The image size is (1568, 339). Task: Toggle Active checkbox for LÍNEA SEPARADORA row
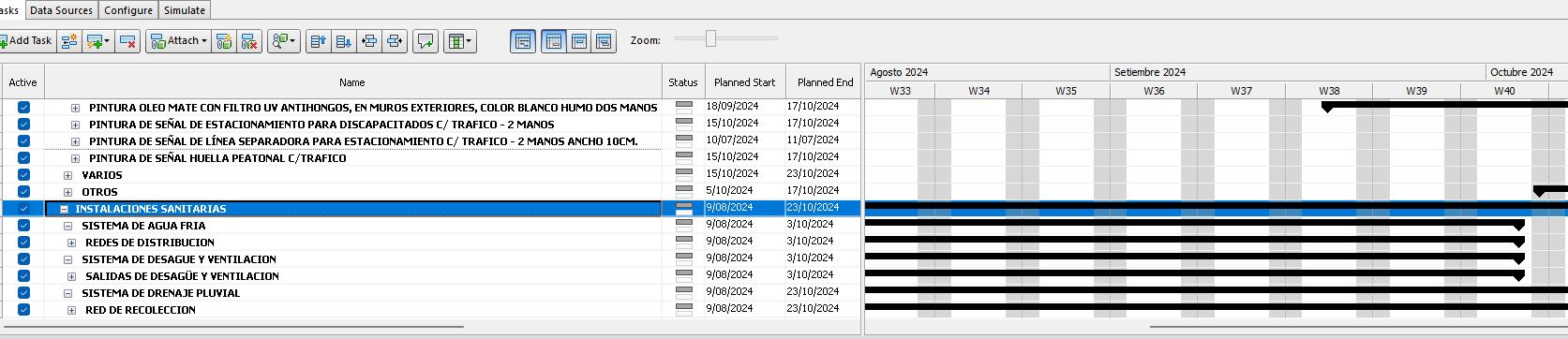[x=23, y=141]
